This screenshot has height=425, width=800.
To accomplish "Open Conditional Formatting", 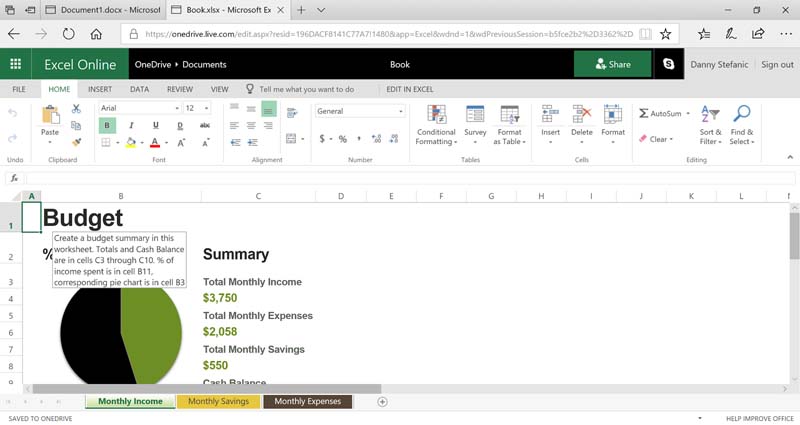I will point(436,125).
